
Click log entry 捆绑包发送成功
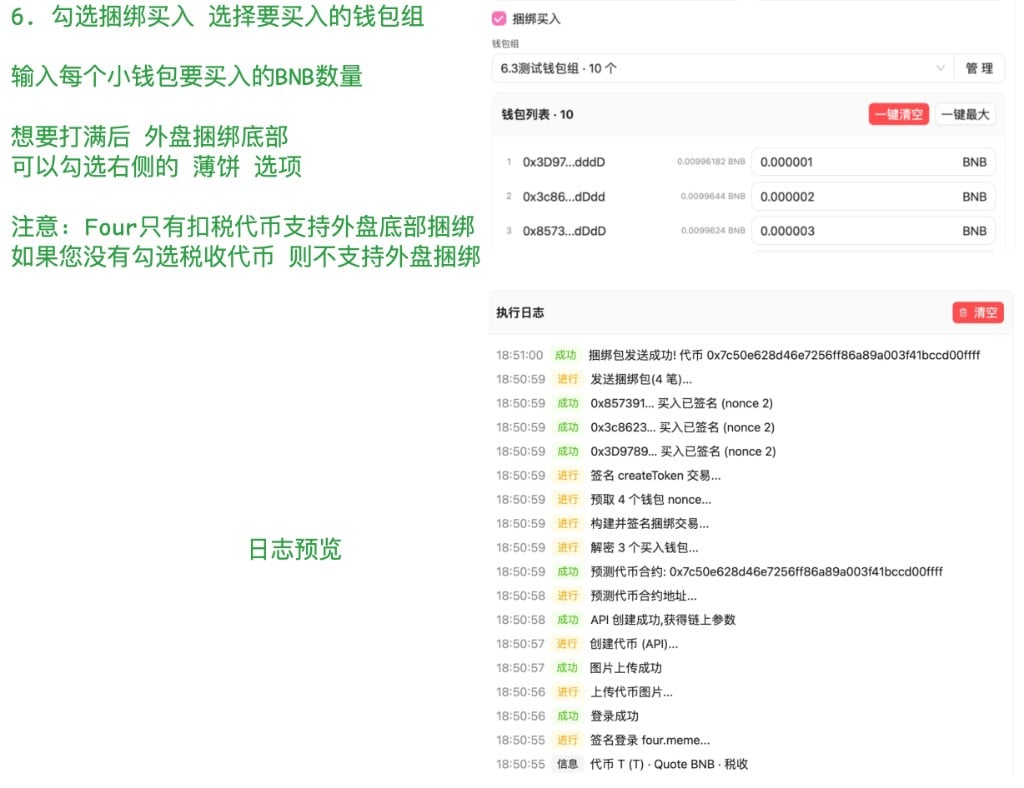tap(784, 355)
